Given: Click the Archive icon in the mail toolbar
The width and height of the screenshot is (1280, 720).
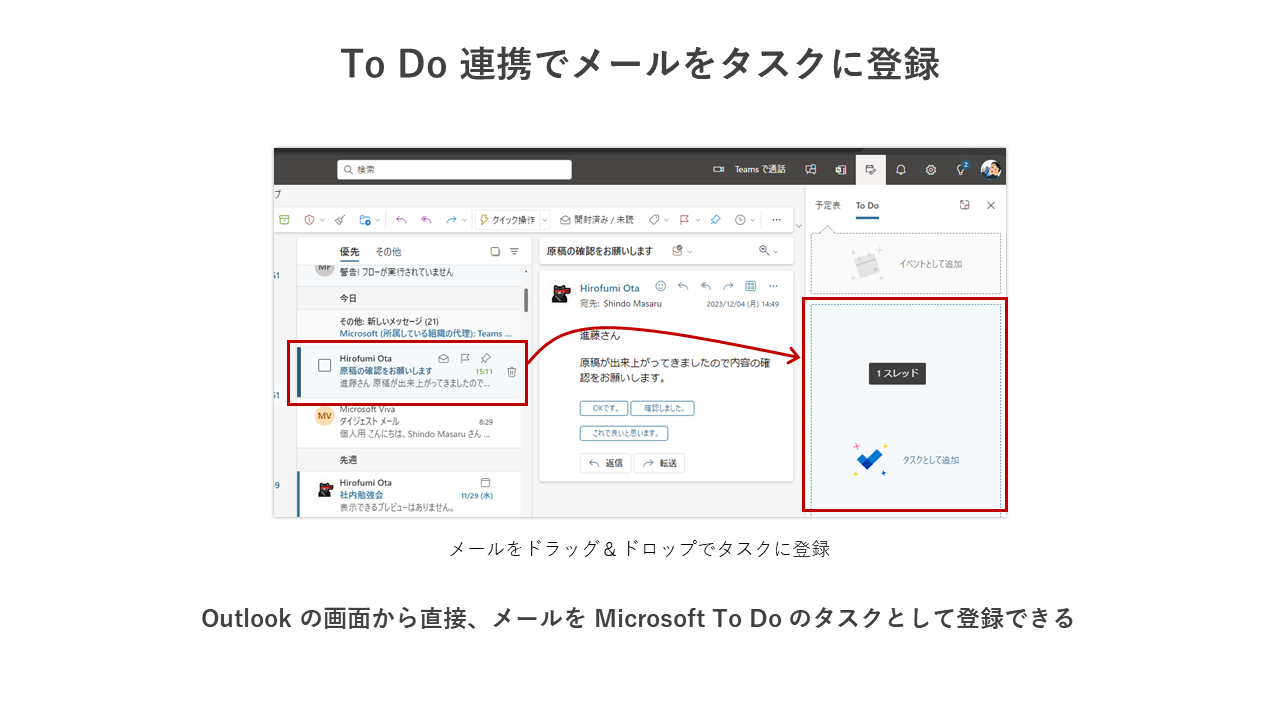Looking at the screenshot, I should click(x=284, y=220).
